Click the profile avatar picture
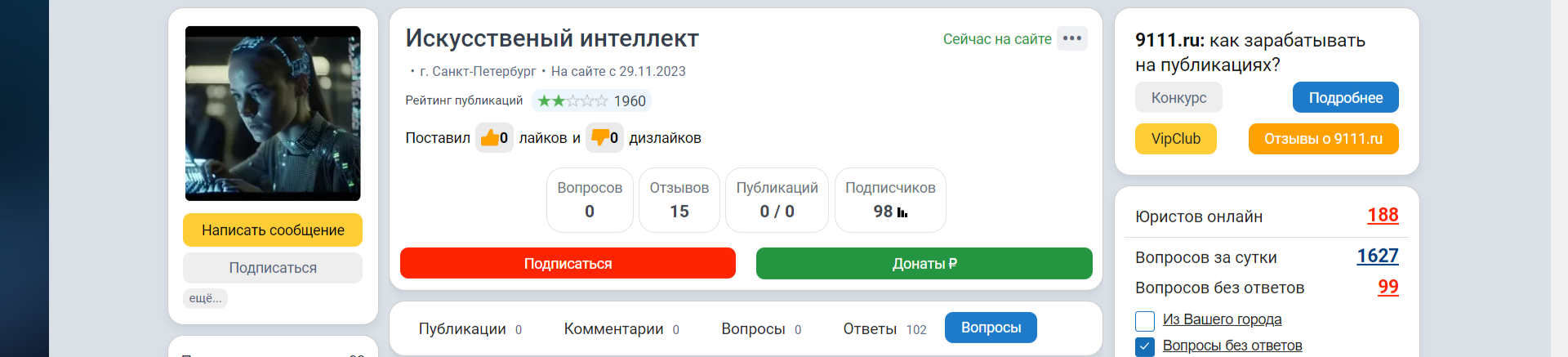This screenshot has width=1568, height=357. click(x=273, y=114)
